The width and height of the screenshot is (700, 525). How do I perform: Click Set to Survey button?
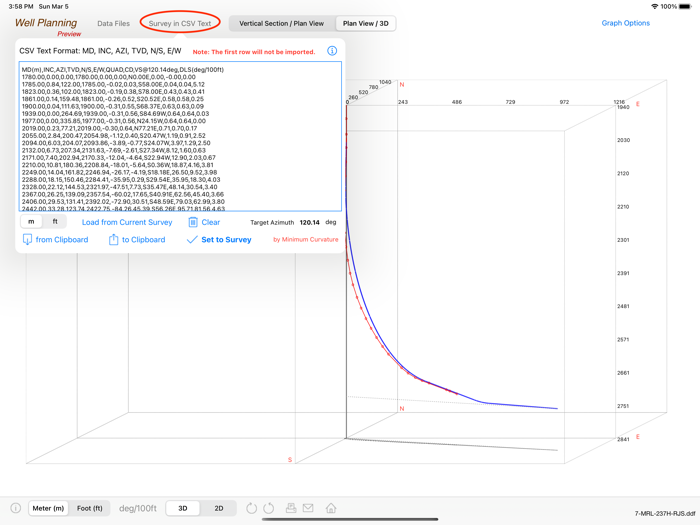219,240
